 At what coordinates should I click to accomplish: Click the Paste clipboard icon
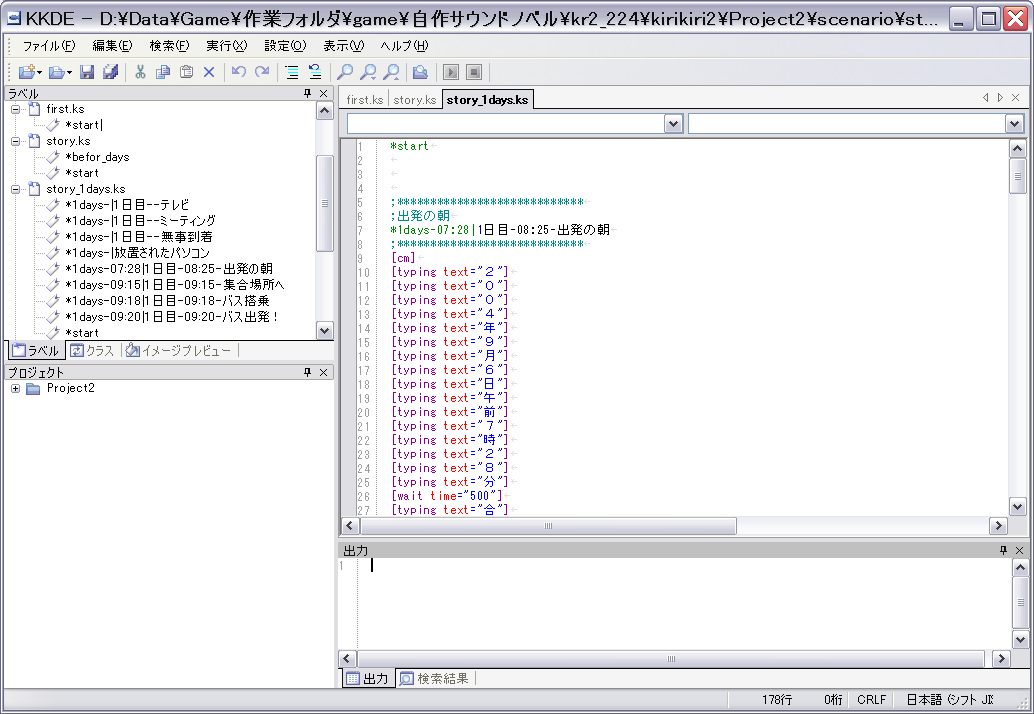(186, 72)
